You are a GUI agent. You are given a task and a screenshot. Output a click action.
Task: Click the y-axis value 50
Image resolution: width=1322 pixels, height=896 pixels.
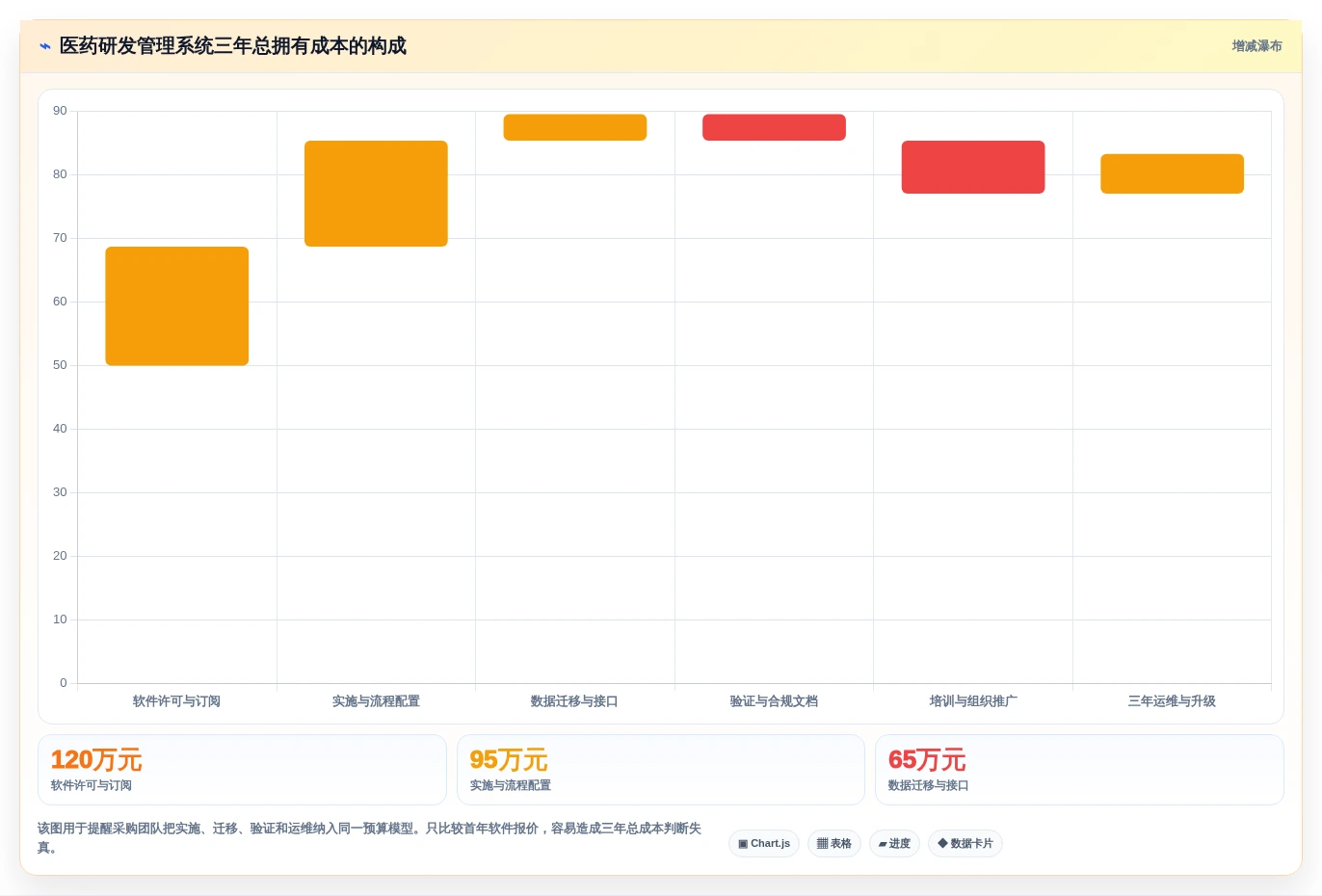(x=60, y=365)
